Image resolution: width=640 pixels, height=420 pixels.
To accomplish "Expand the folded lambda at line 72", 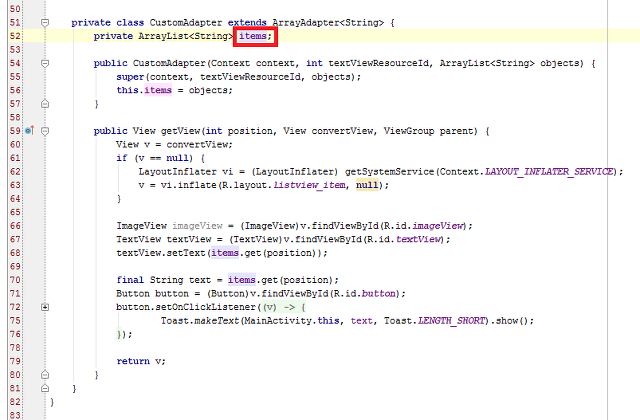I will [x=45, y=307].
